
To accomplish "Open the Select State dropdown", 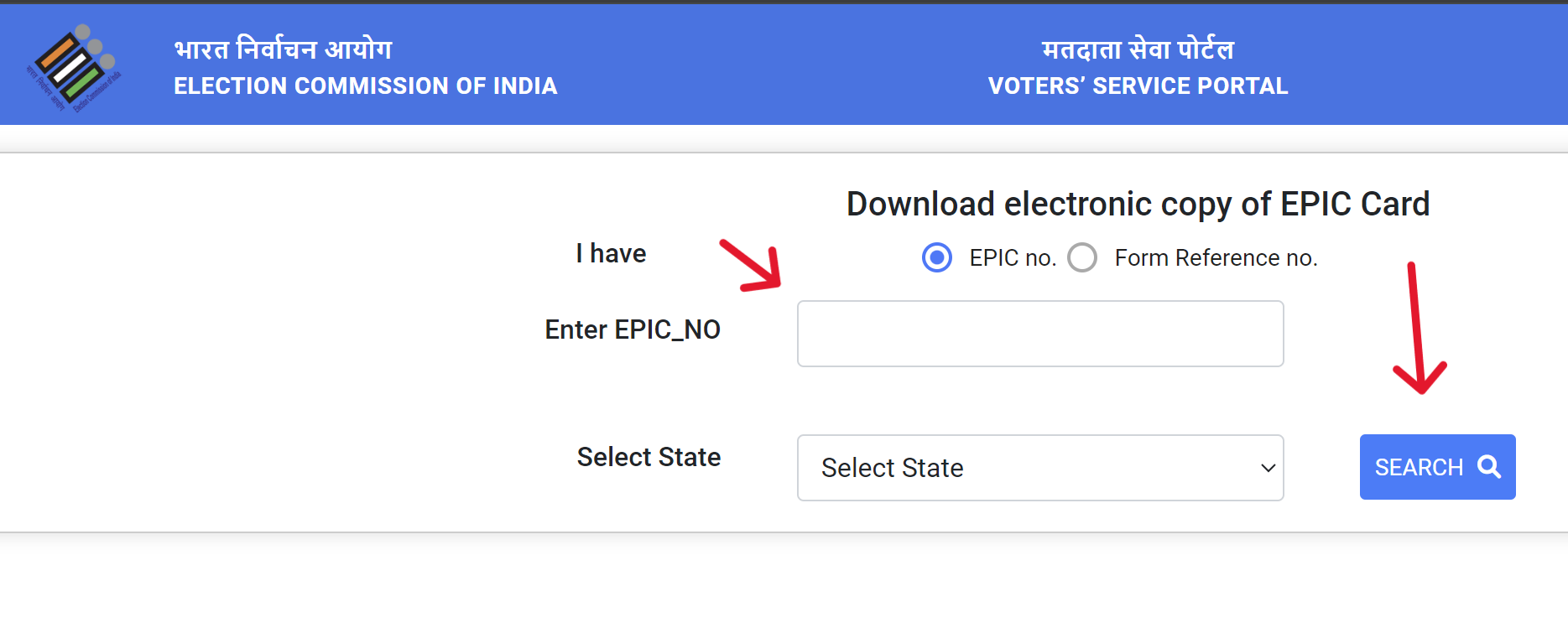I will 1039,467.
